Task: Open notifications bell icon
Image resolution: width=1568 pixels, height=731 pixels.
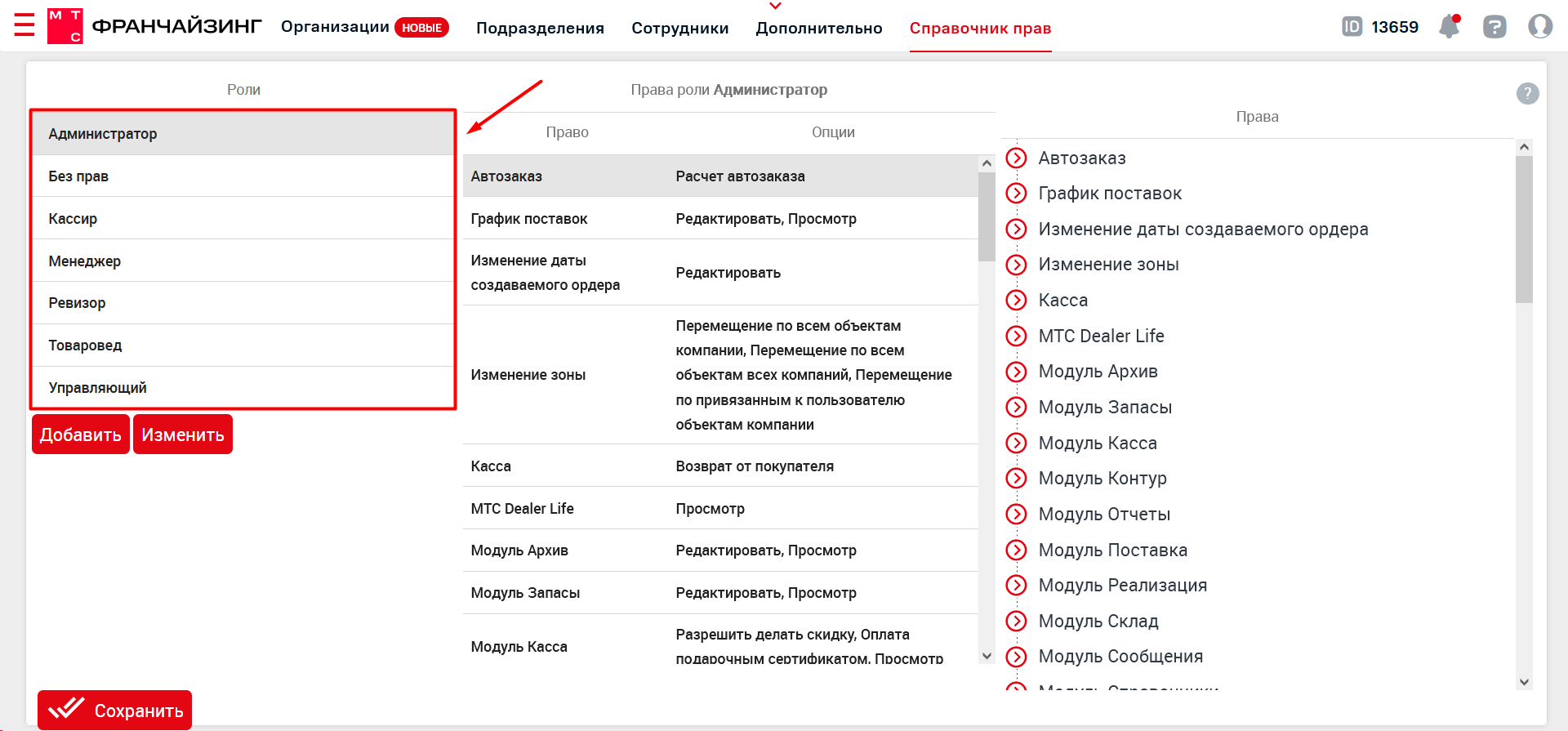Action: coord(1450,26)
